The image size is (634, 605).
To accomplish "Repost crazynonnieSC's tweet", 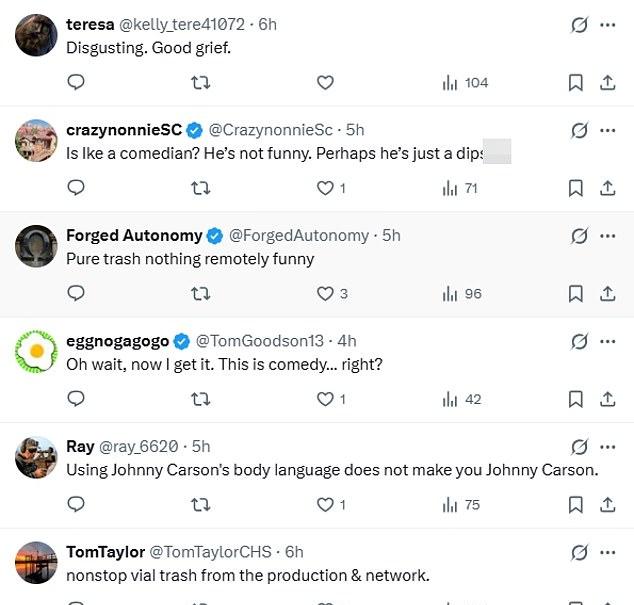I will [200, 188].
